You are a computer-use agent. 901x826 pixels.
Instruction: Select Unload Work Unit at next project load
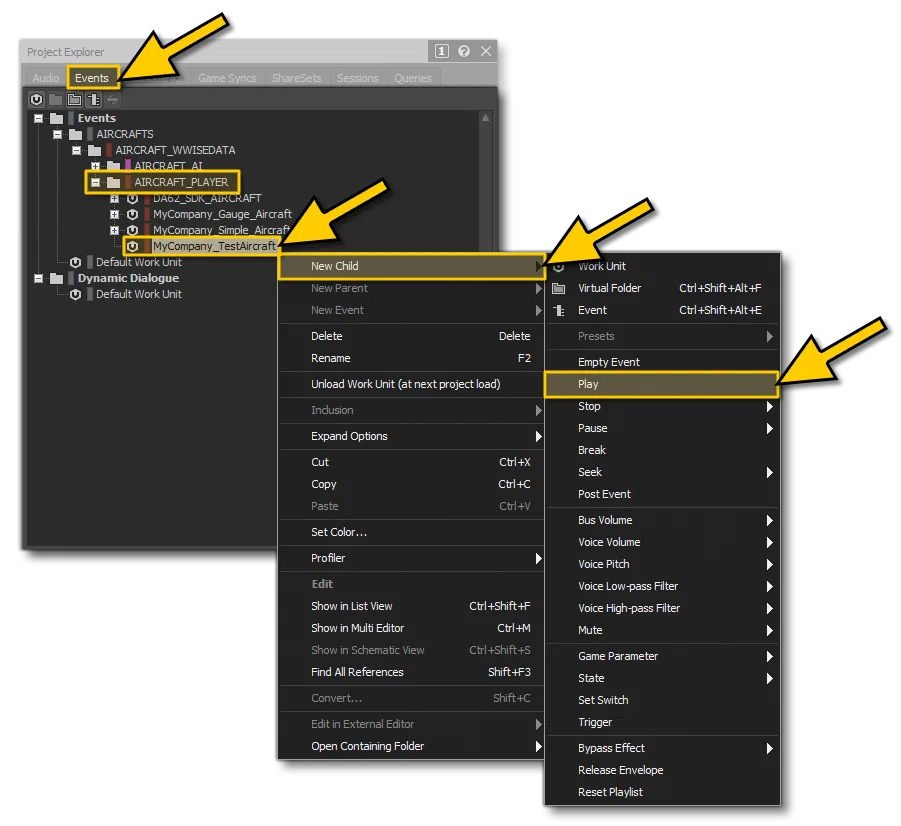coord(411,384)
